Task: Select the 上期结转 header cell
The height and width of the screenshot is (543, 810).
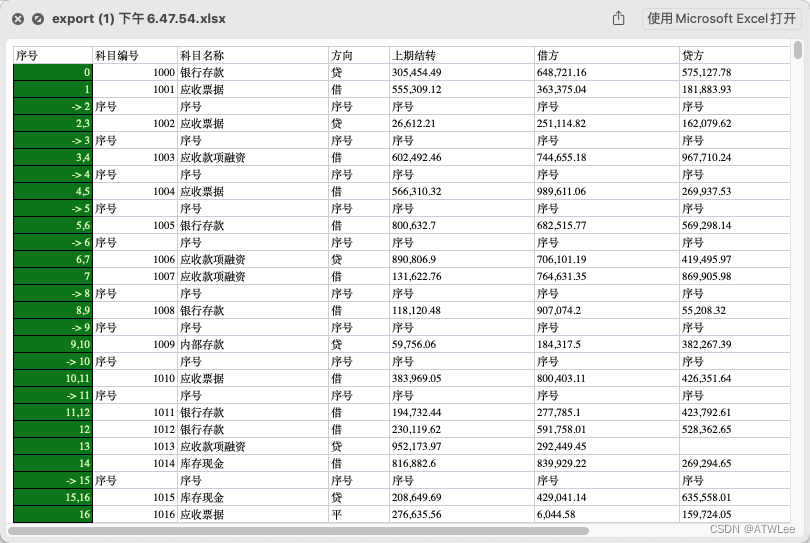Action: [461, 55]
